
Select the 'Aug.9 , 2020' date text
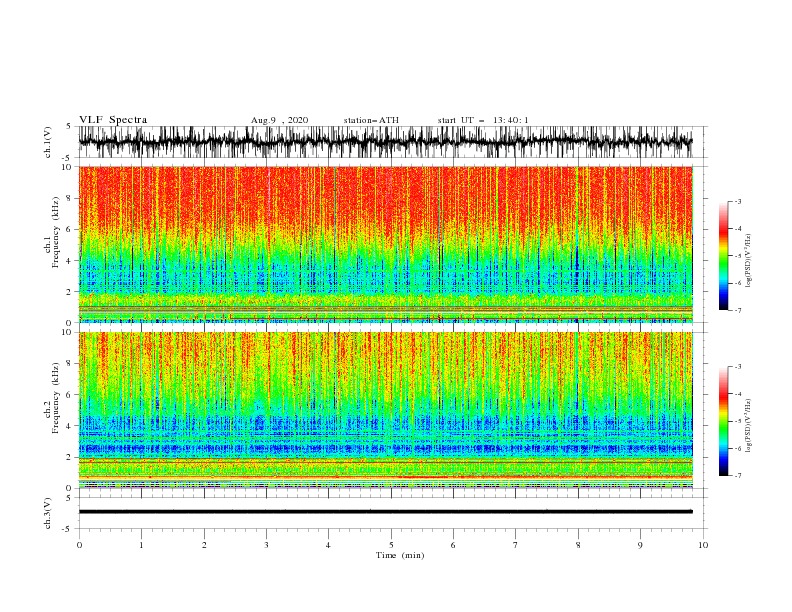point(279,120)
